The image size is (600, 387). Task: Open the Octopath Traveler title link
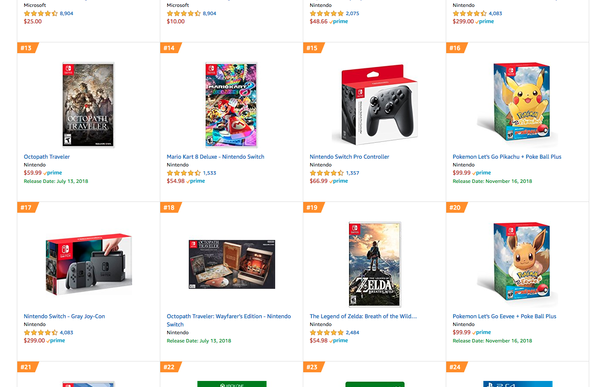(x=47, y=157)
